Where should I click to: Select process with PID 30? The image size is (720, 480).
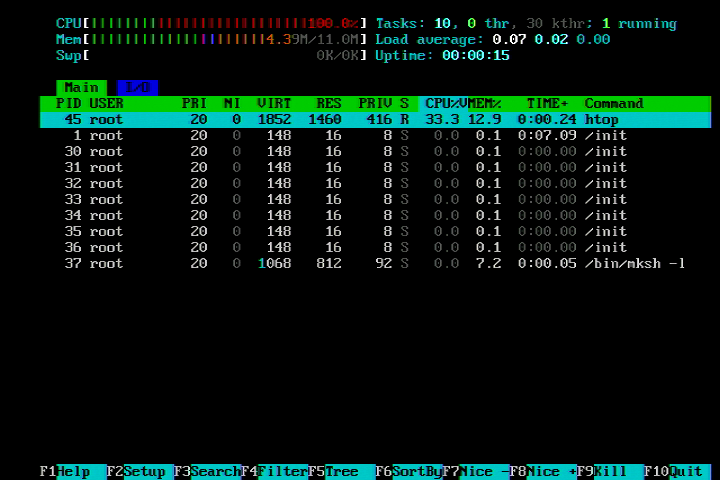375,152
